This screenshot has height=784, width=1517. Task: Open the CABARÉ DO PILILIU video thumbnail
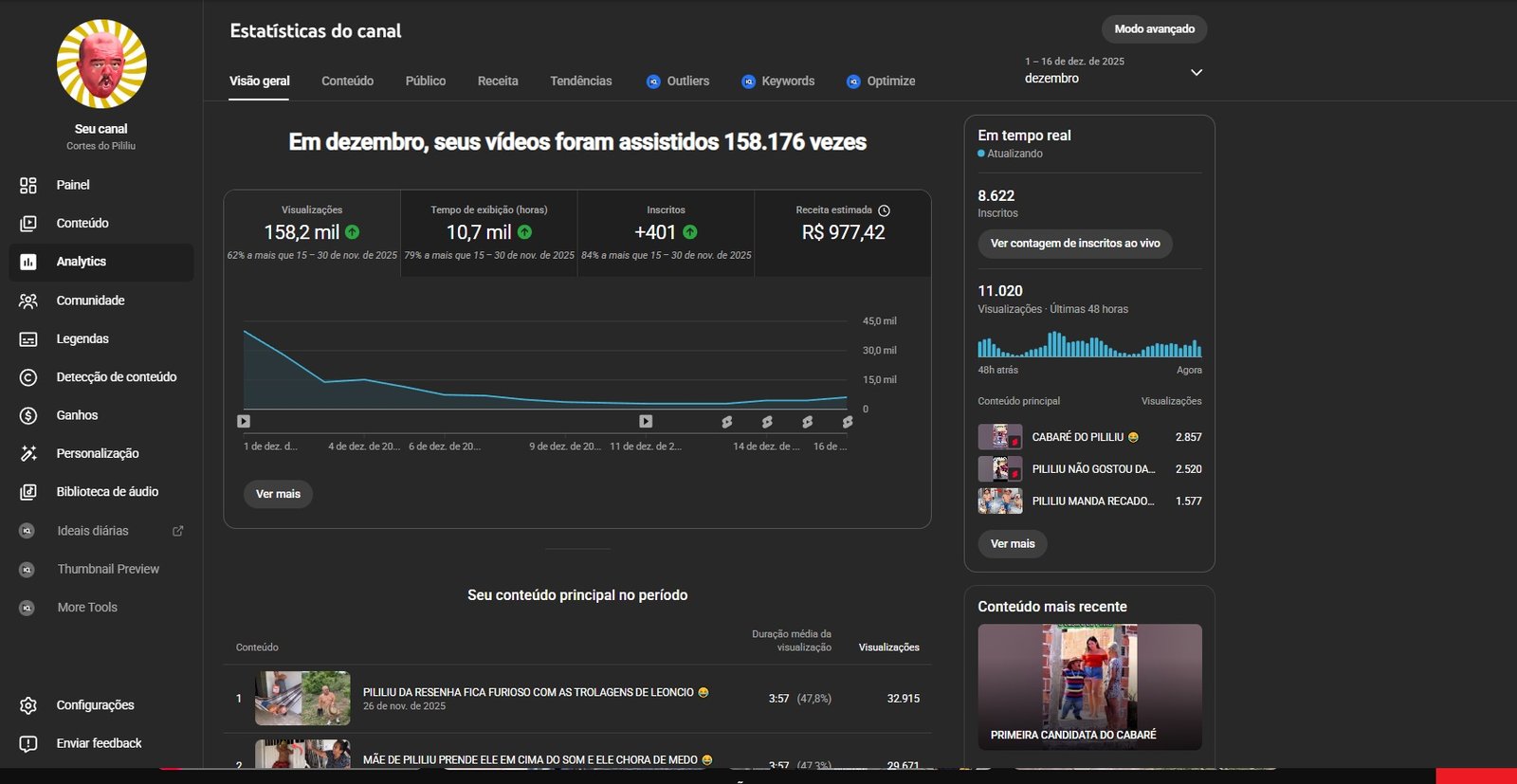click(x=999, y=437)
